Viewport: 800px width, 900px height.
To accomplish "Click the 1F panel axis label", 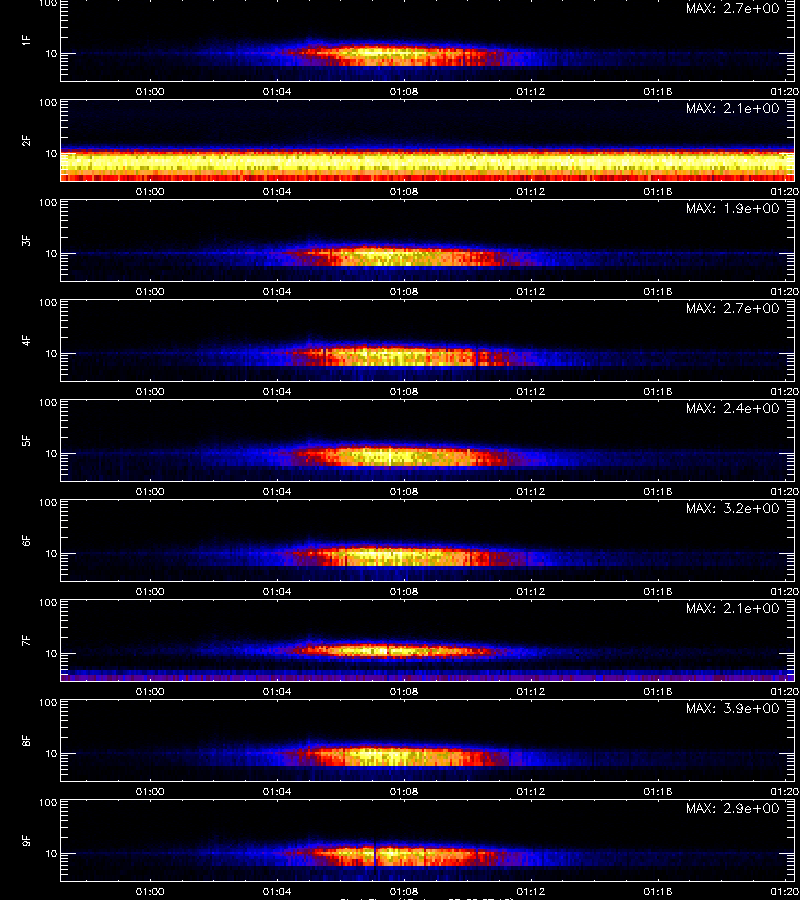I will [x=26, y=41].
